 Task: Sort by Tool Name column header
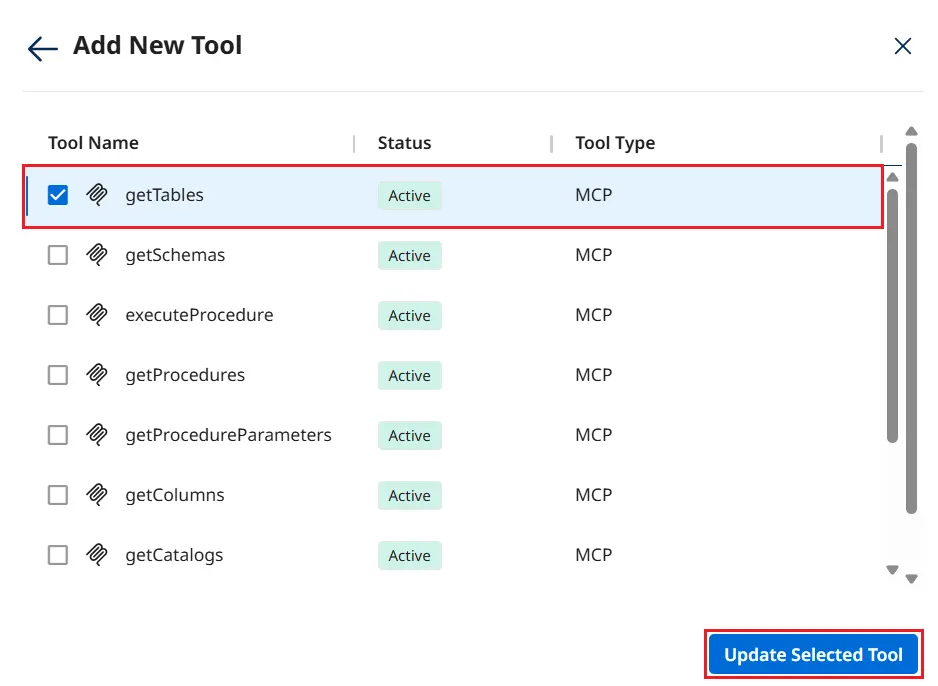93,143
